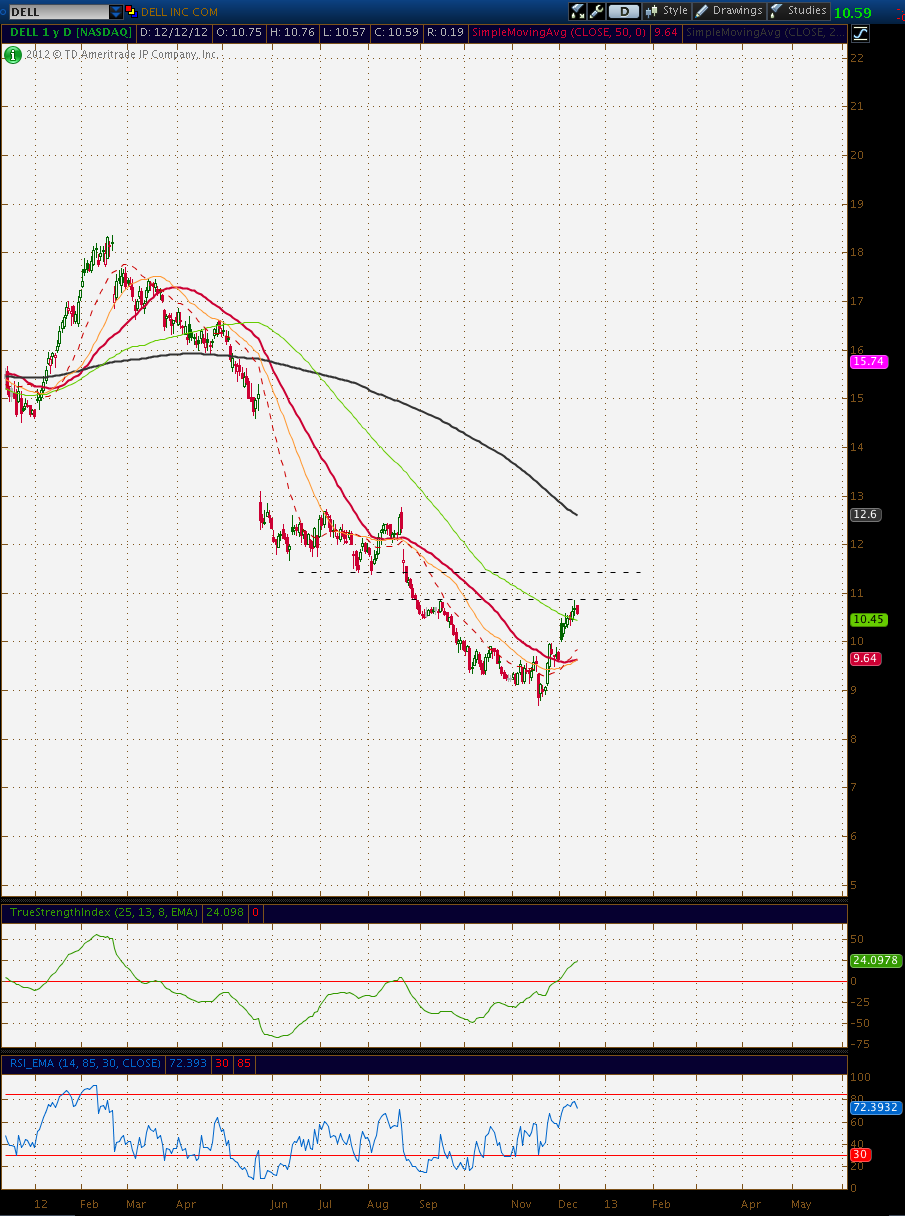Click the range value R: 0.19
Image resolution: width=905 pixels, height=1216 pixels.
pyautogui.click(x=445, y=33)
